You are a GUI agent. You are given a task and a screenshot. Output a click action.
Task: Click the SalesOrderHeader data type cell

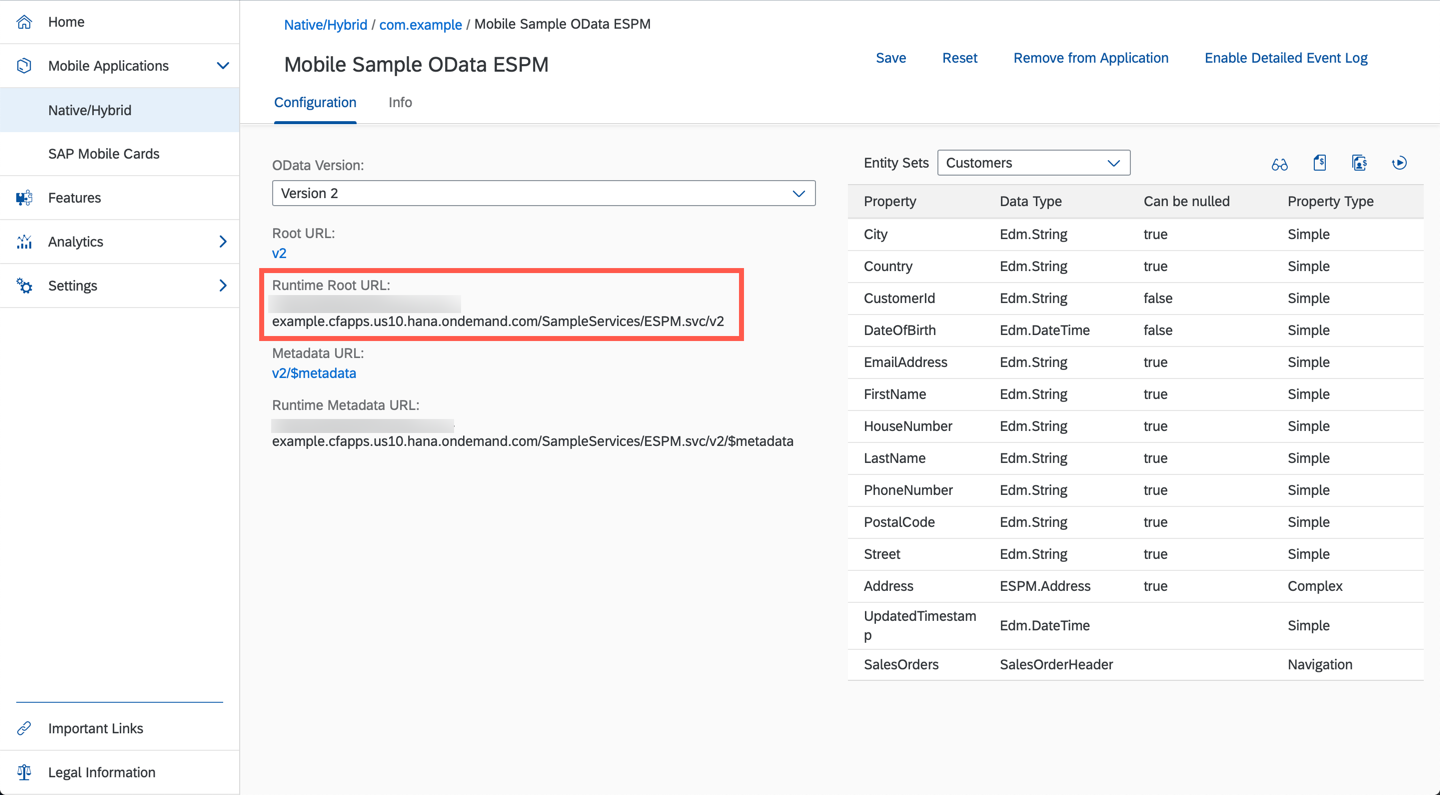click(1056, 665)
